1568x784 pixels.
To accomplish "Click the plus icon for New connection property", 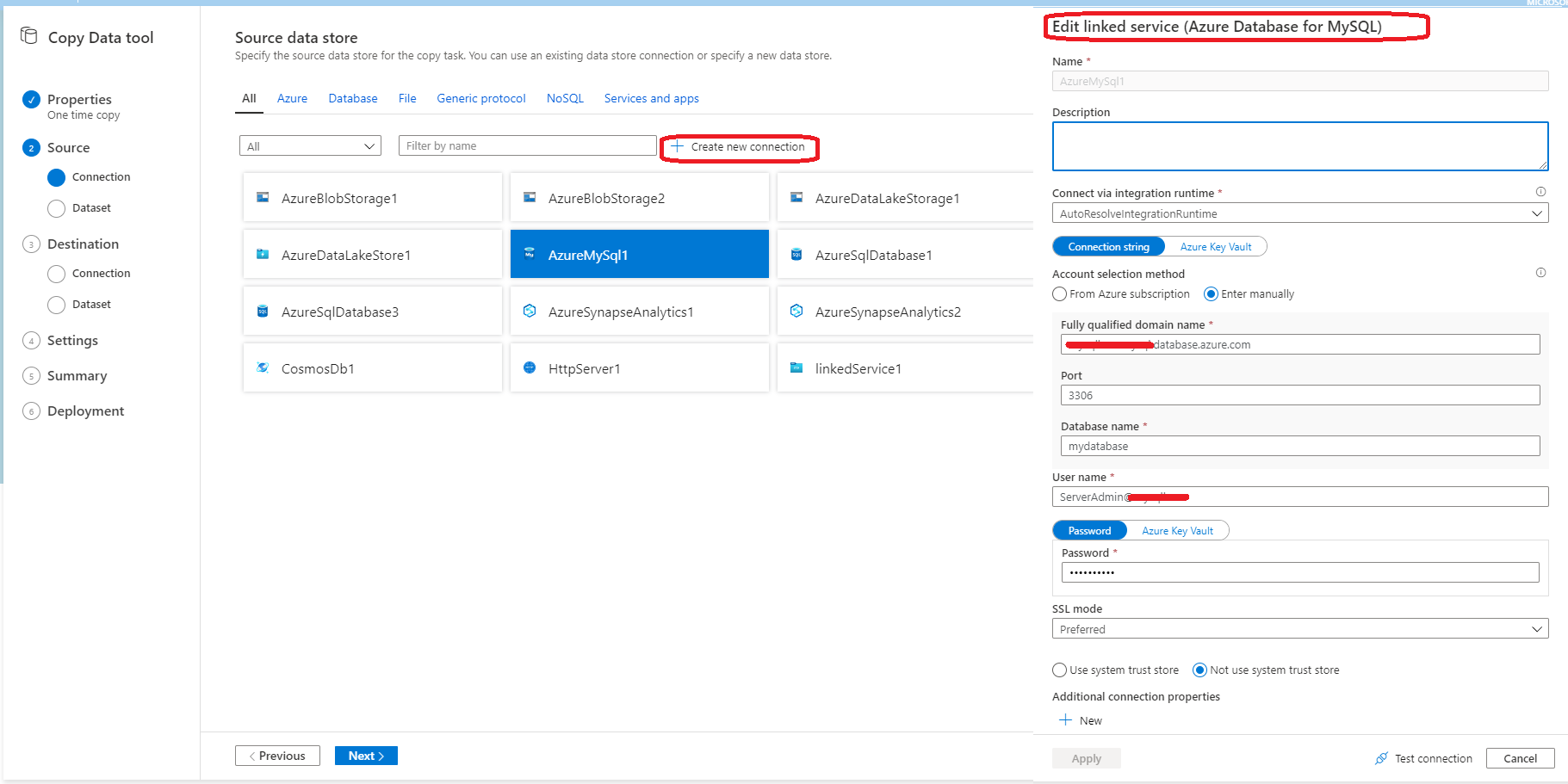I will [1066, 720].
